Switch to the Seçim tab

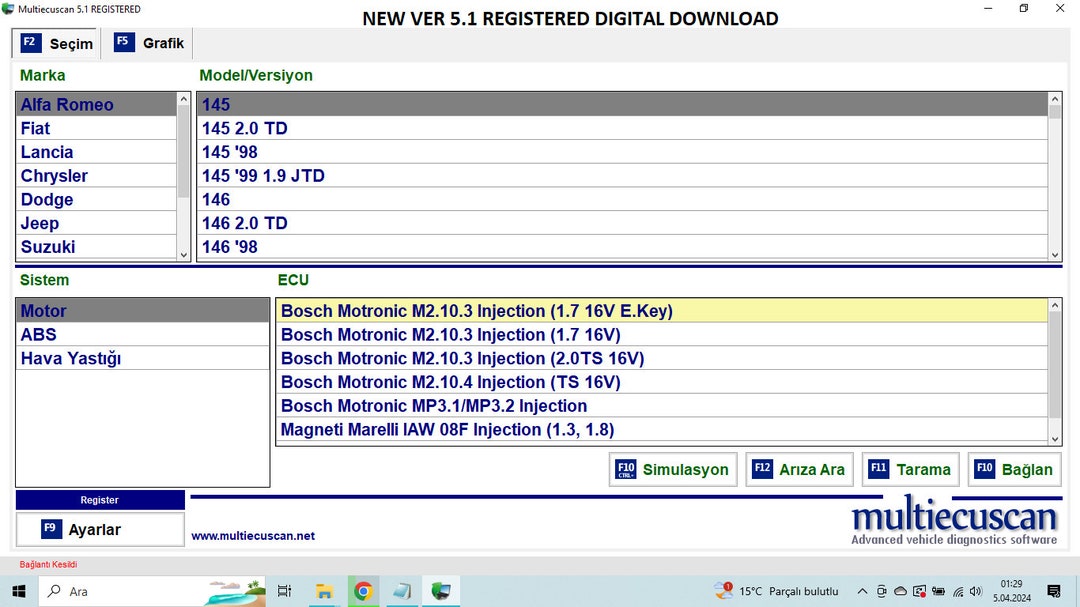(54, 43)
